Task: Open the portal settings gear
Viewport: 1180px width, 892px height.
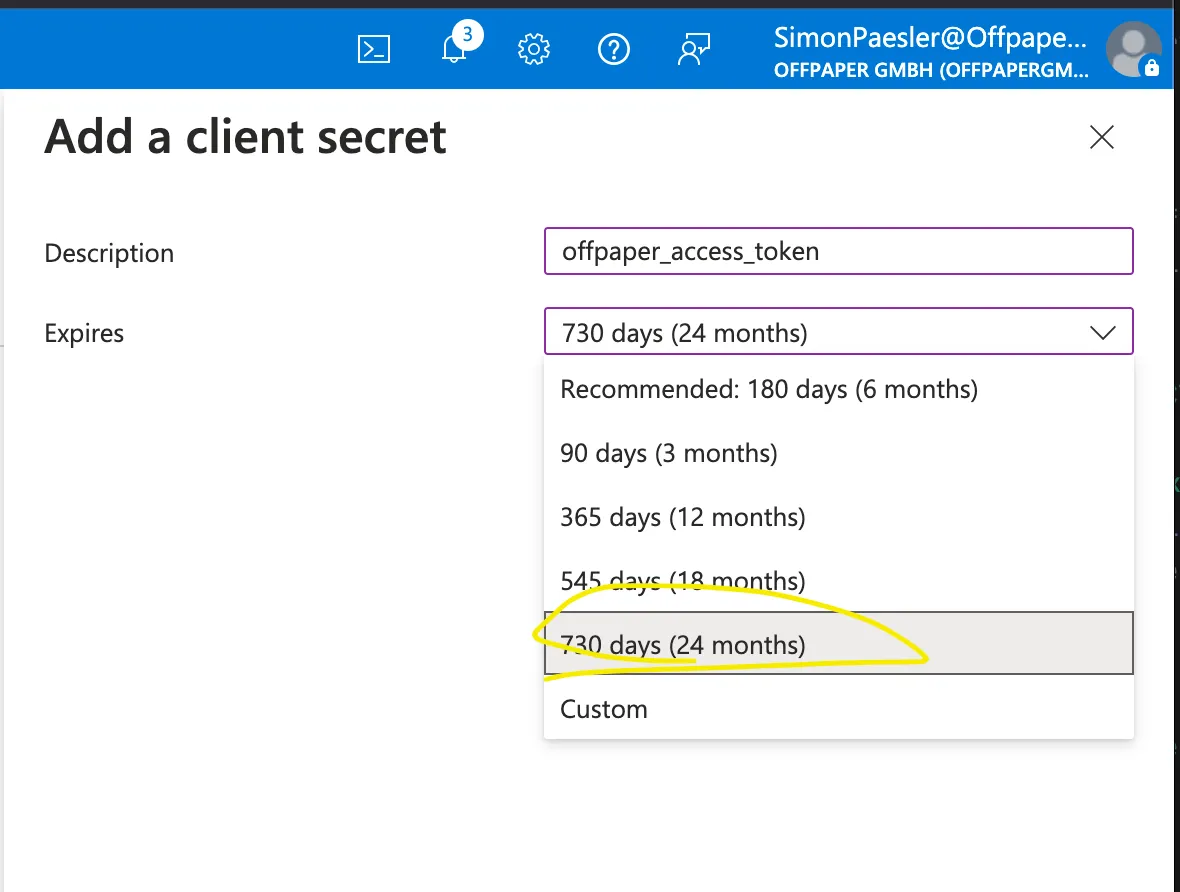Action: (x=534, y=50)
